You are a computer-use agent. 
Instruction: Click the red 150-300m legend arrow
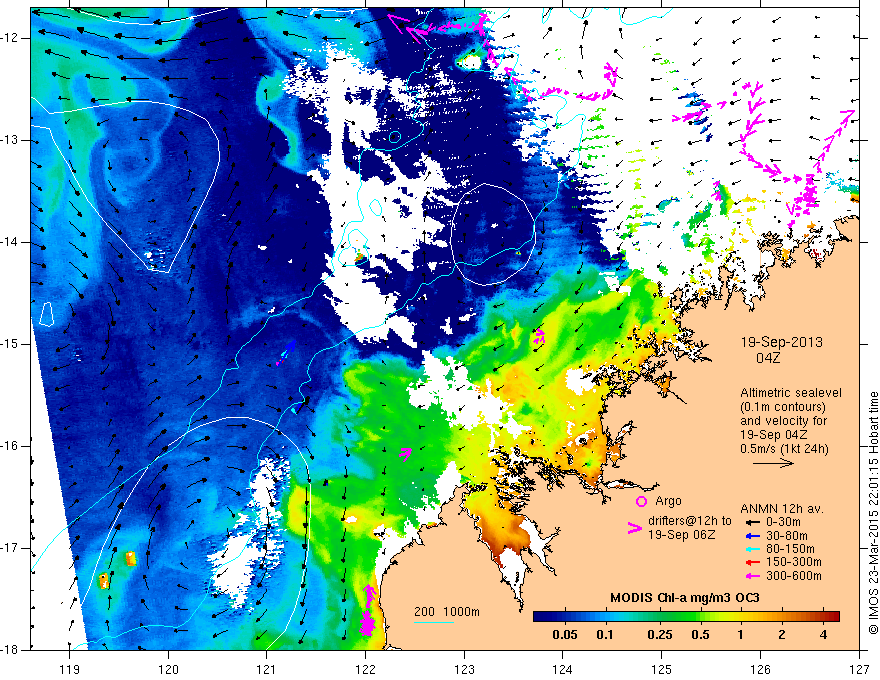[752, 563]
